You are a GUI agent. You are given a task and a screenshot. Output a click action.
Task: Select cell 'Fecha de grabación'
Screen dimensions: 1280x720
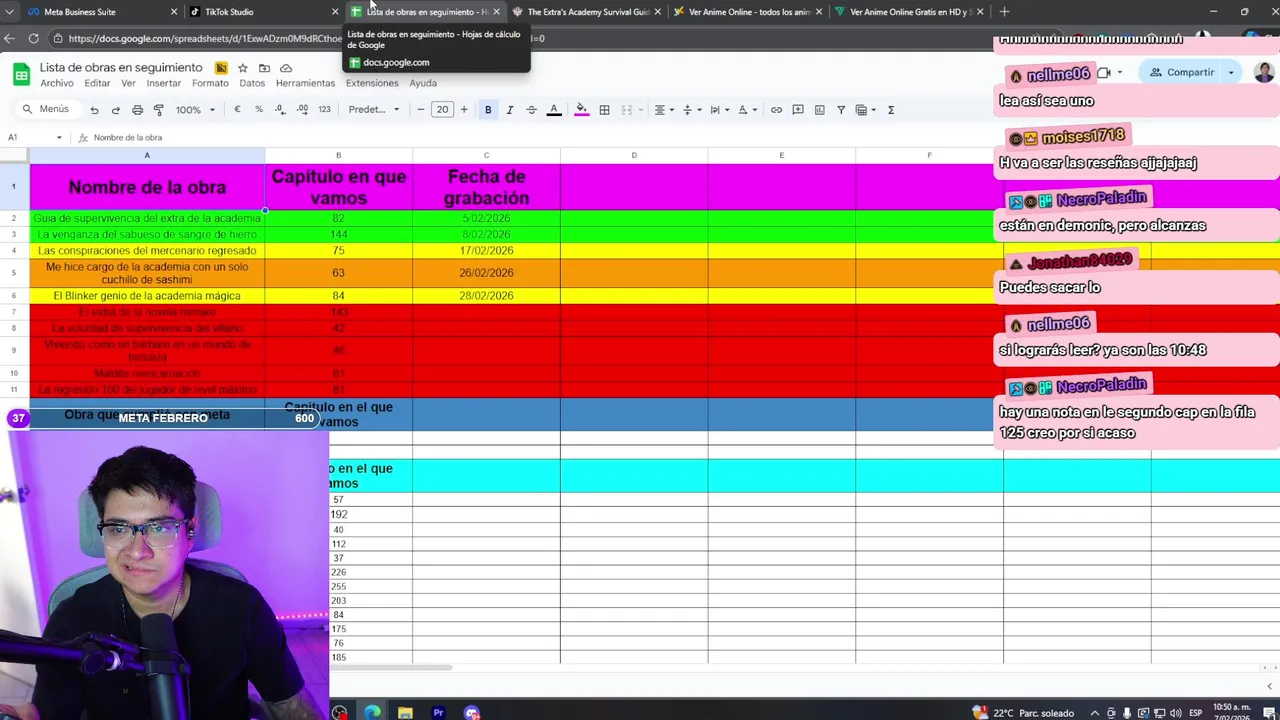[486, 187]
